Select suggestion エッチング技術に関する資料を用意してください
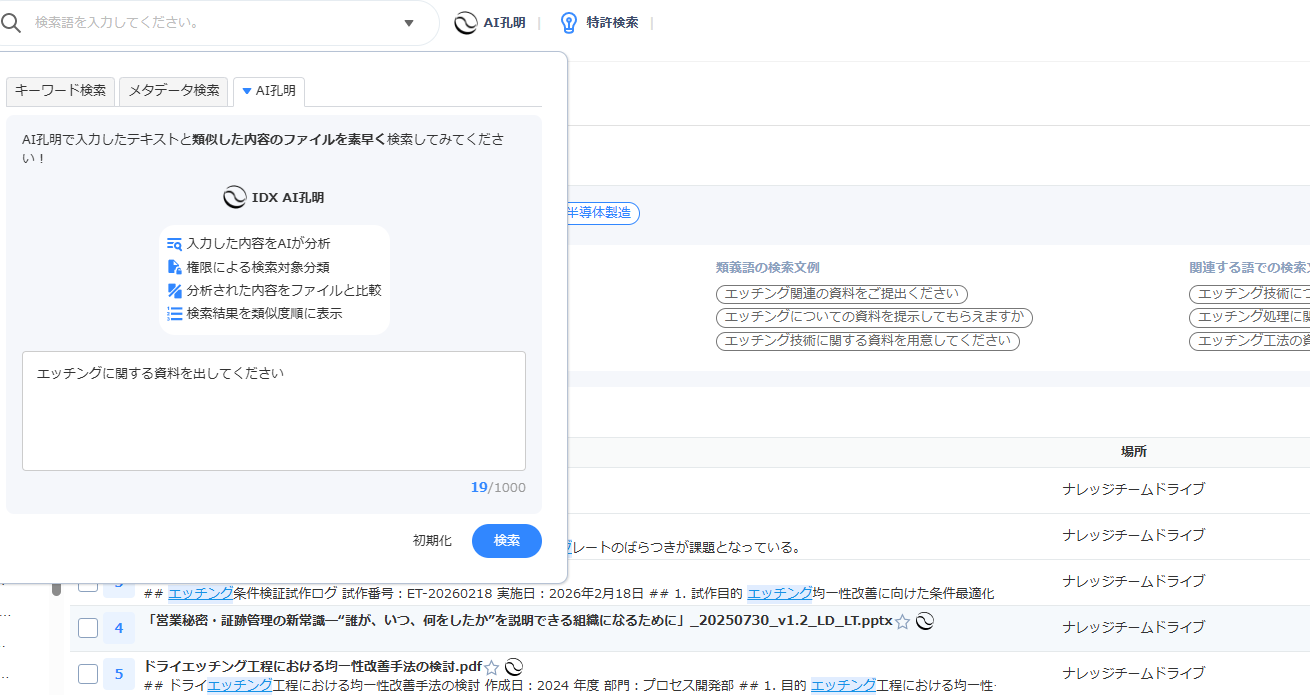Viewport: 1310px width, 695px height. click(868, 341)
